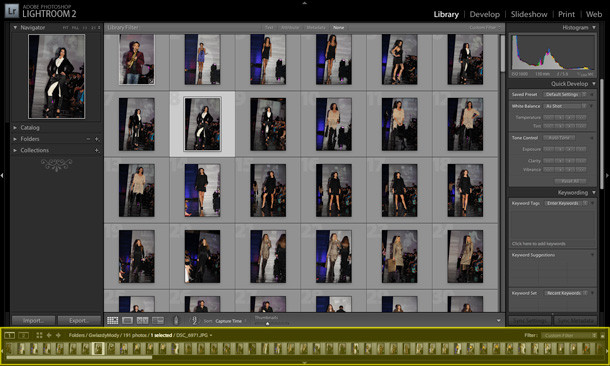The image size is (610, 366).
Task: Collapse the Histogram panel
Action: click(x=594, y=28)
